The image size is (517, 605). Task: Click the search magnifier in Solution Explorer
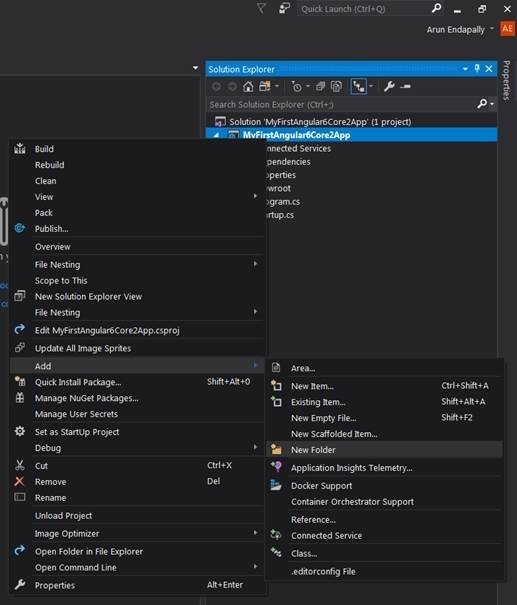pos(482,103)
